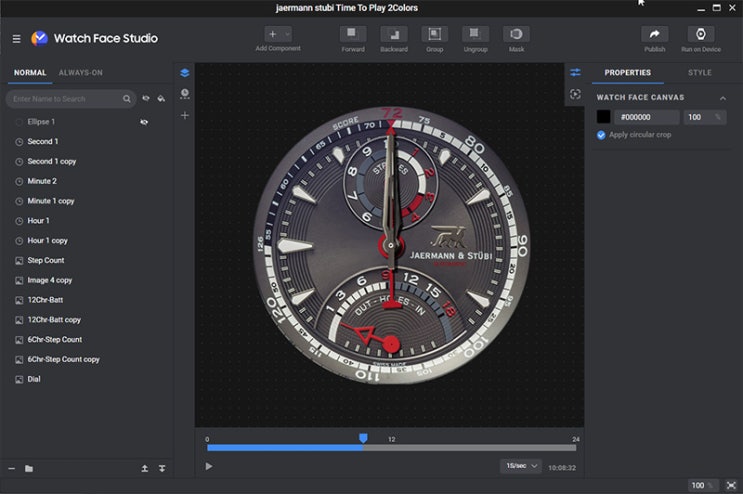
Task: Select the Hour 1 copy layer
Action: tap(47, 241)
